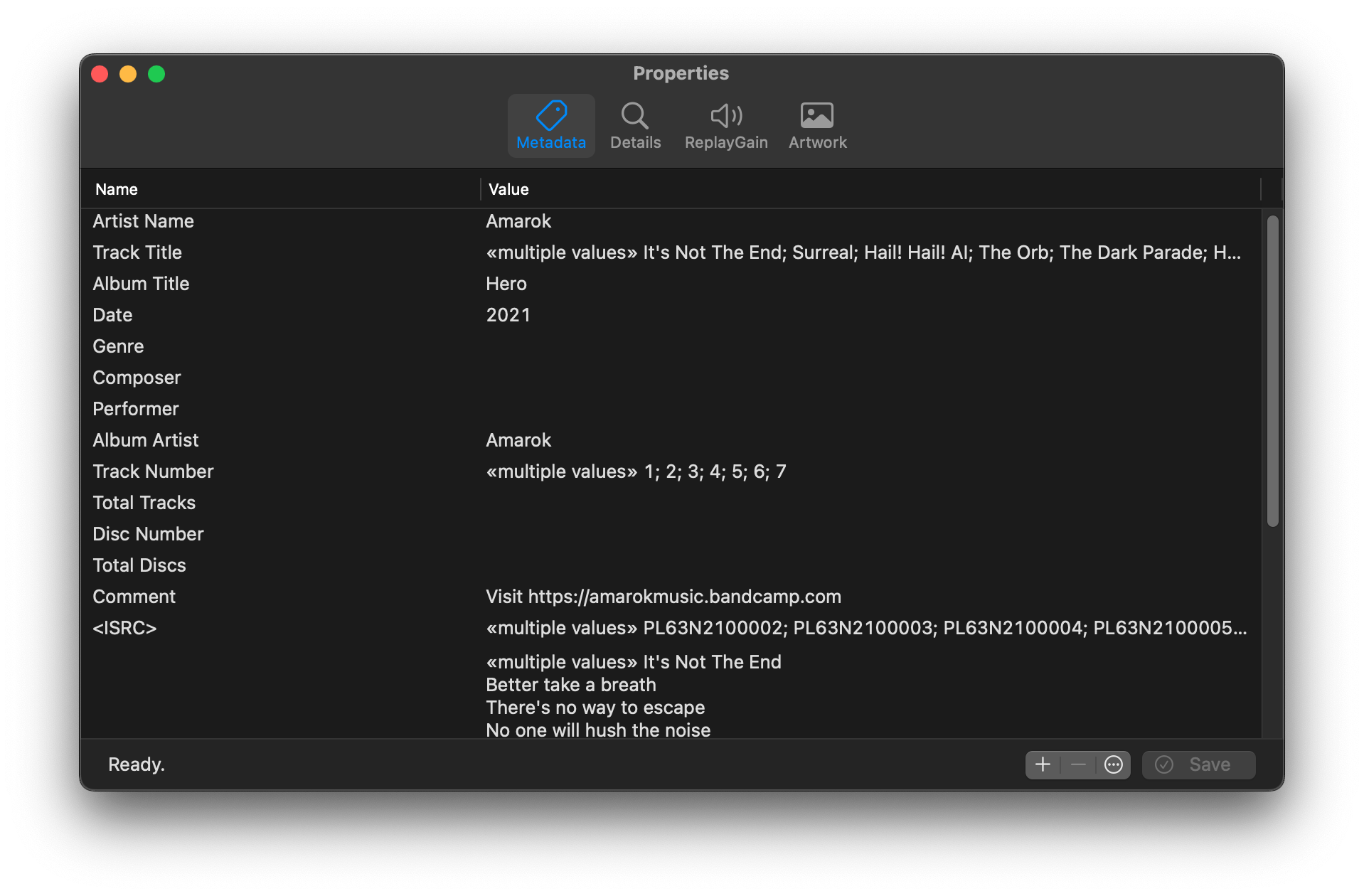Click the lyrics line It's Not The End
The height and width of the screenshot is (896, 1364).
click(x=712, y=662)
